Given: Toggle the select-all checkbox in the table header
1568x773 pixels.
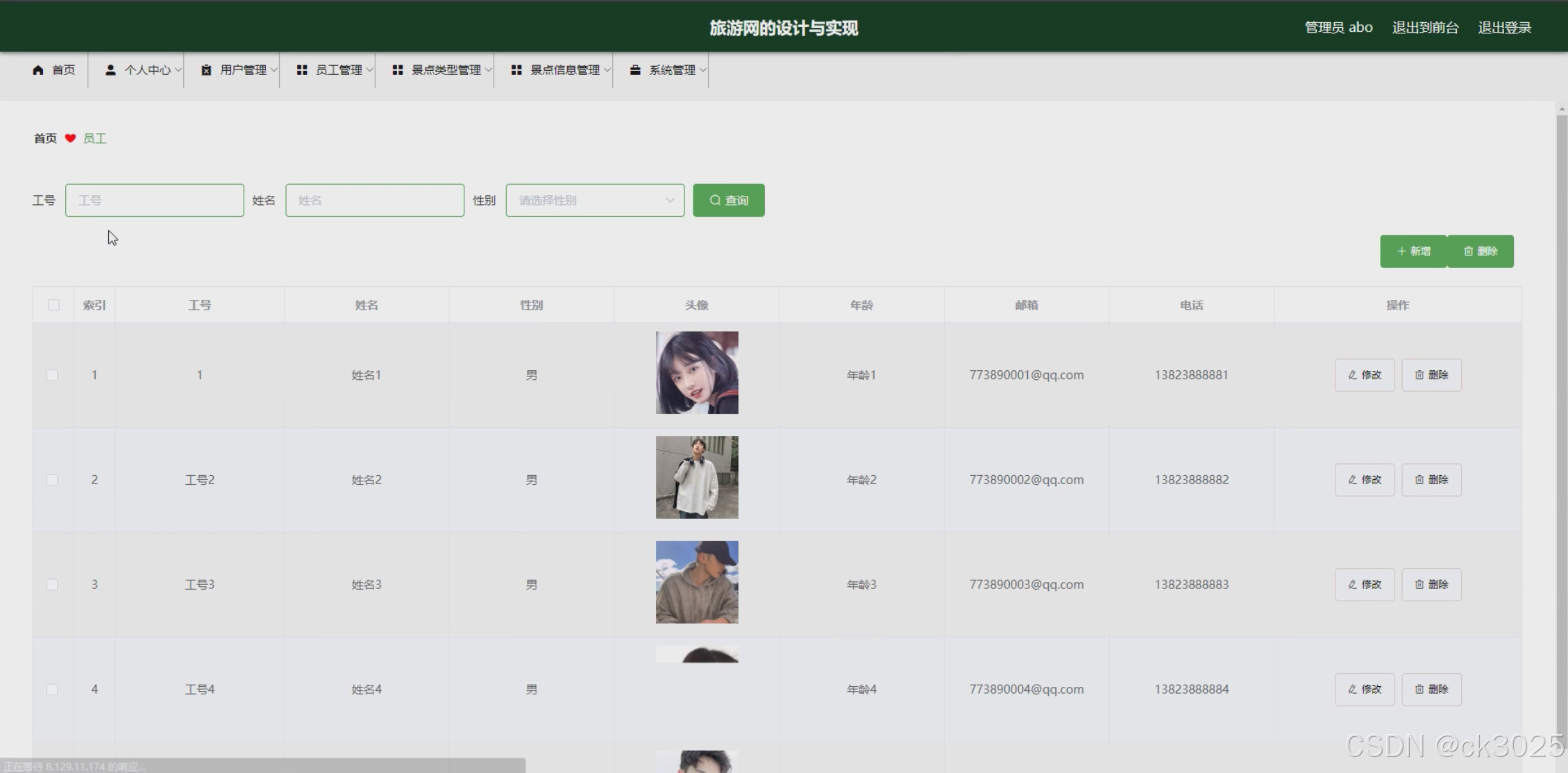Looking at the screenshot, I should (x=53, y=305).
